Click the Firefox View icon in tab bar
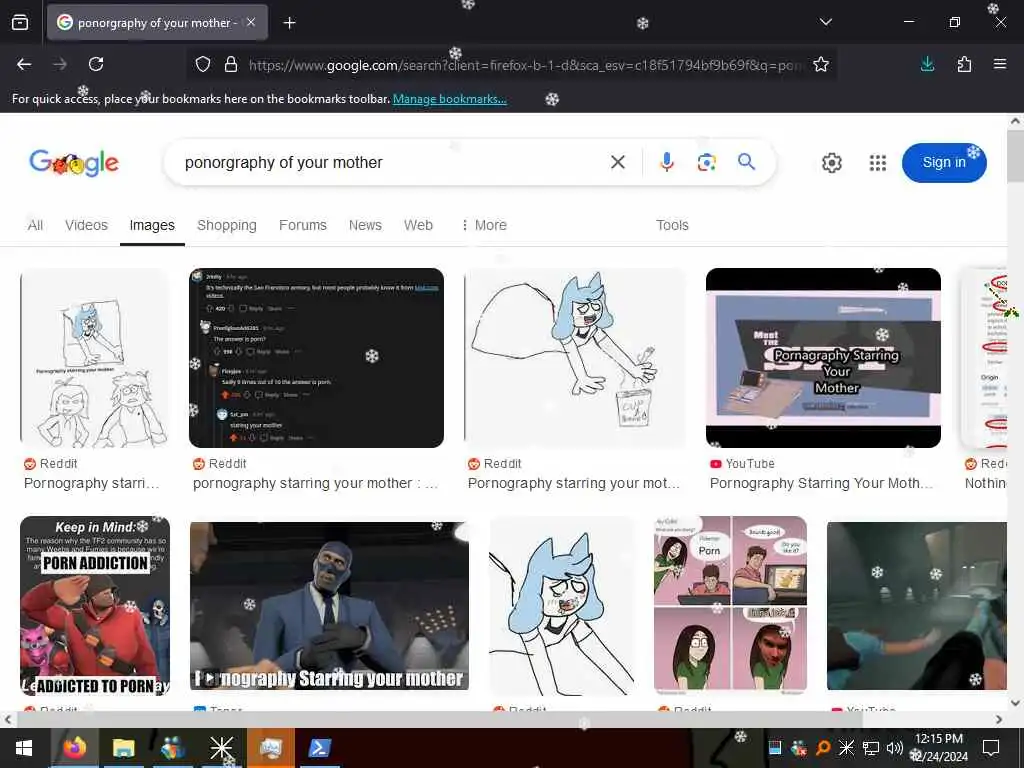 pos(20,23)
